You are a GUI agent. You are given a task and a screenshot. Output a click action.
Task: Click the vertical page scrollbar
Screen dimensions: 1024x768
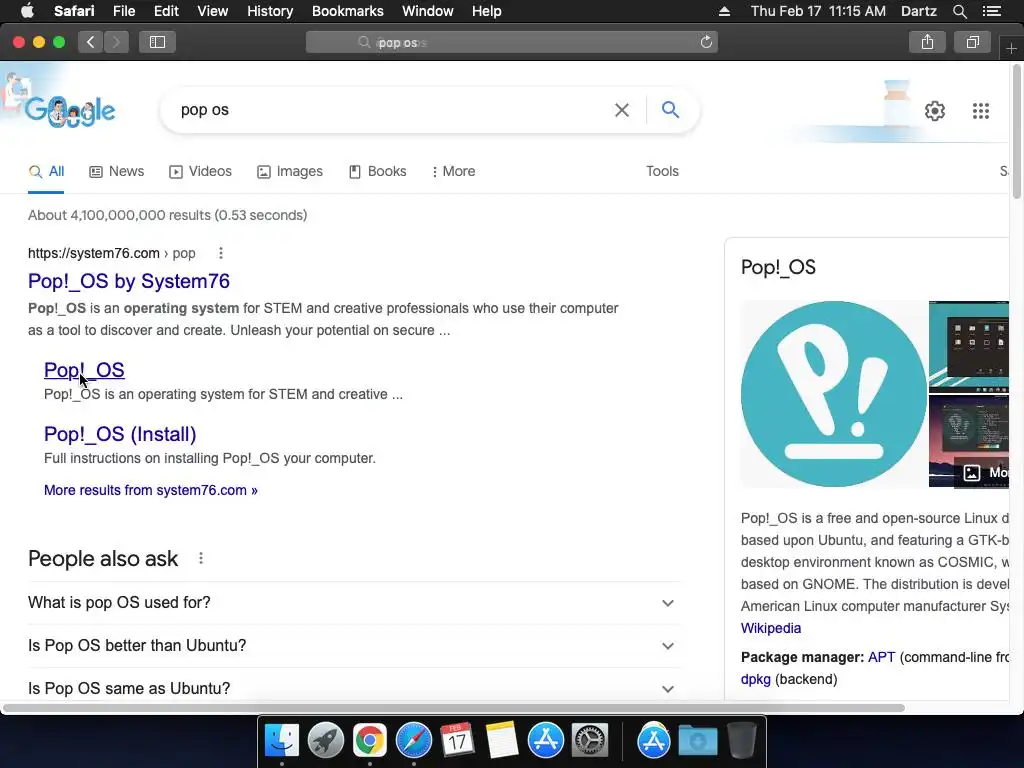coord(1016,131)
